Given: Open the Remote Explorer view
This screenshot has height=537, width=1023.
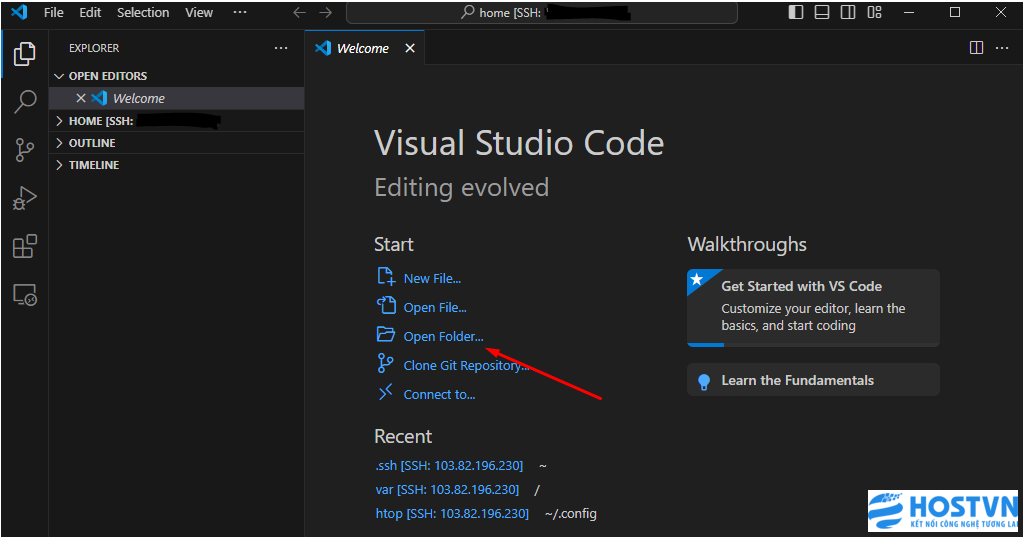Looking at the screenshot, I should point(25,295).
